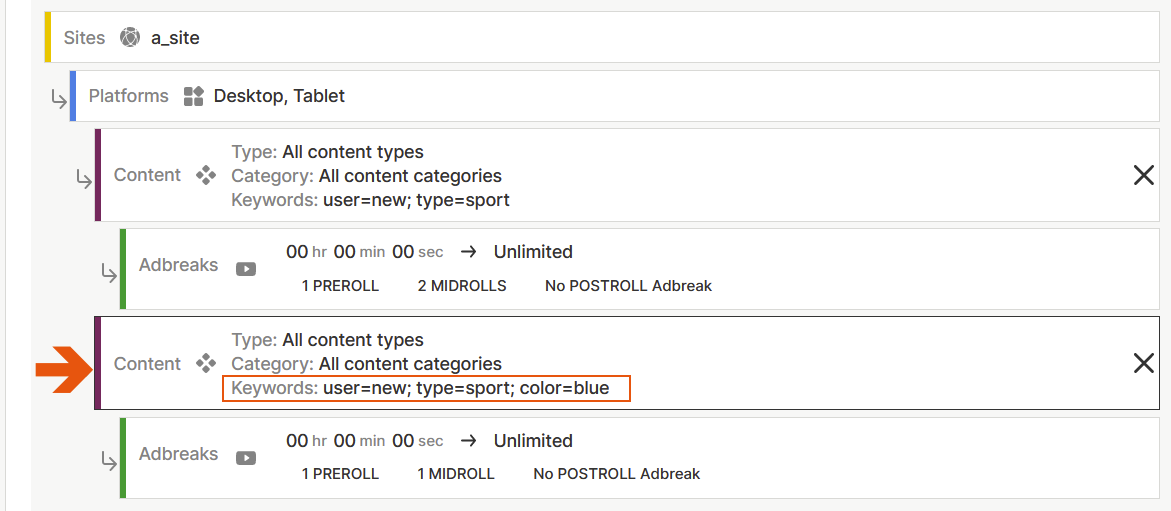1171x511 pixels.
Task: Click the 1 MIDROLL label
Action: [x=456, y=474]
